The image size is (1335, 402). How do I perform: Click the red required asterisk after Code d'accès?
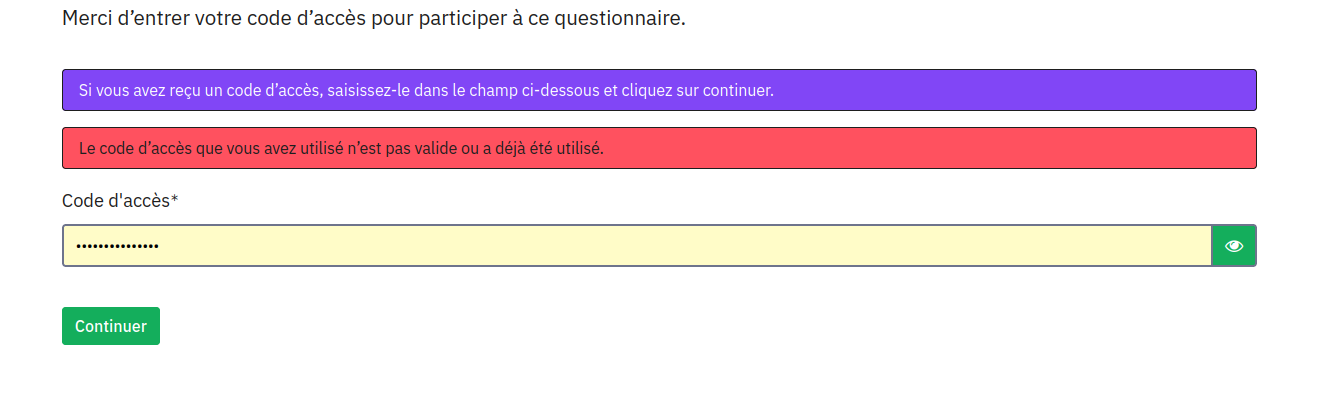(175, 200)
